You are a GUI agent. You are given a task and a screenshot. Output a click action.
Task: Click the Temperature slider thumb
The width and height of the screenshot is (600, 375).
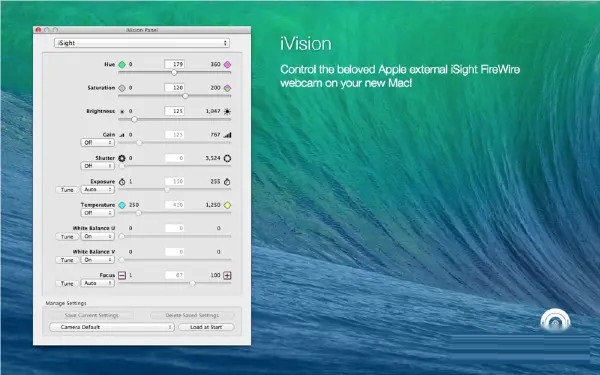pyautogui.click(x=139, y=213)
